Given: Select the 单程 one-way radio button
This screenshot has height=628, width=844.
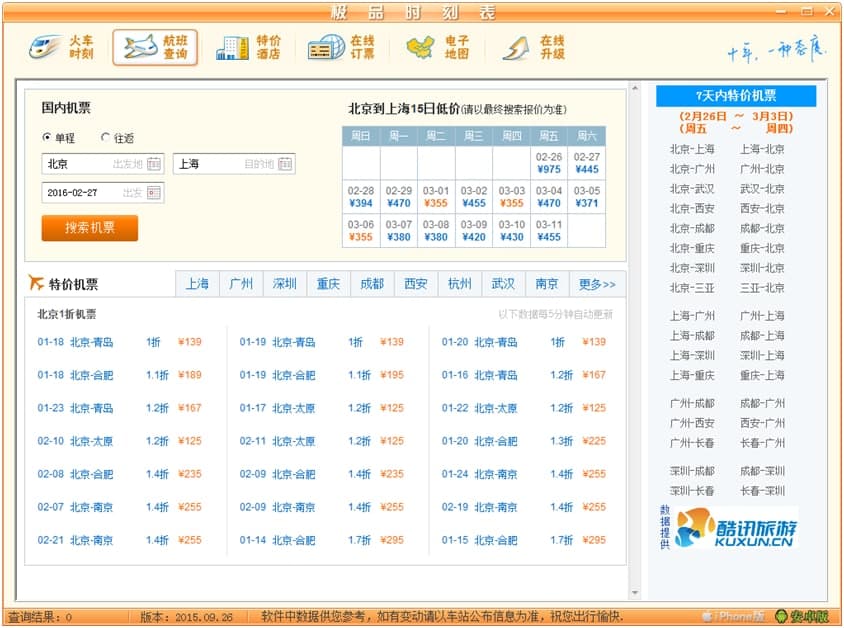Looking at the screenshot, I should click(47, 138).
